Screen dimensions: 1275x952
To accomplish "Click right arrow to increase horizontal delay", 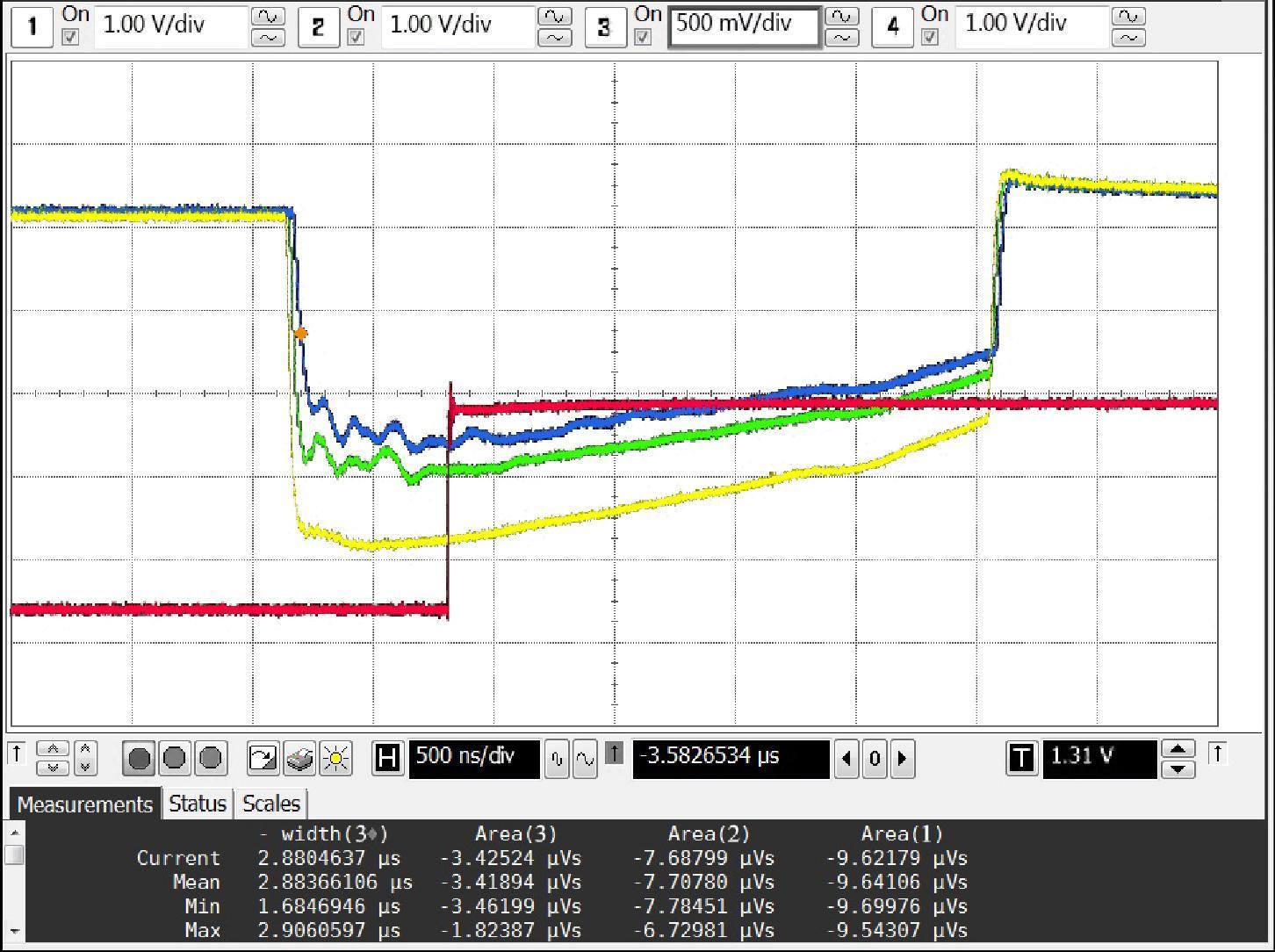I will point(903,759).
